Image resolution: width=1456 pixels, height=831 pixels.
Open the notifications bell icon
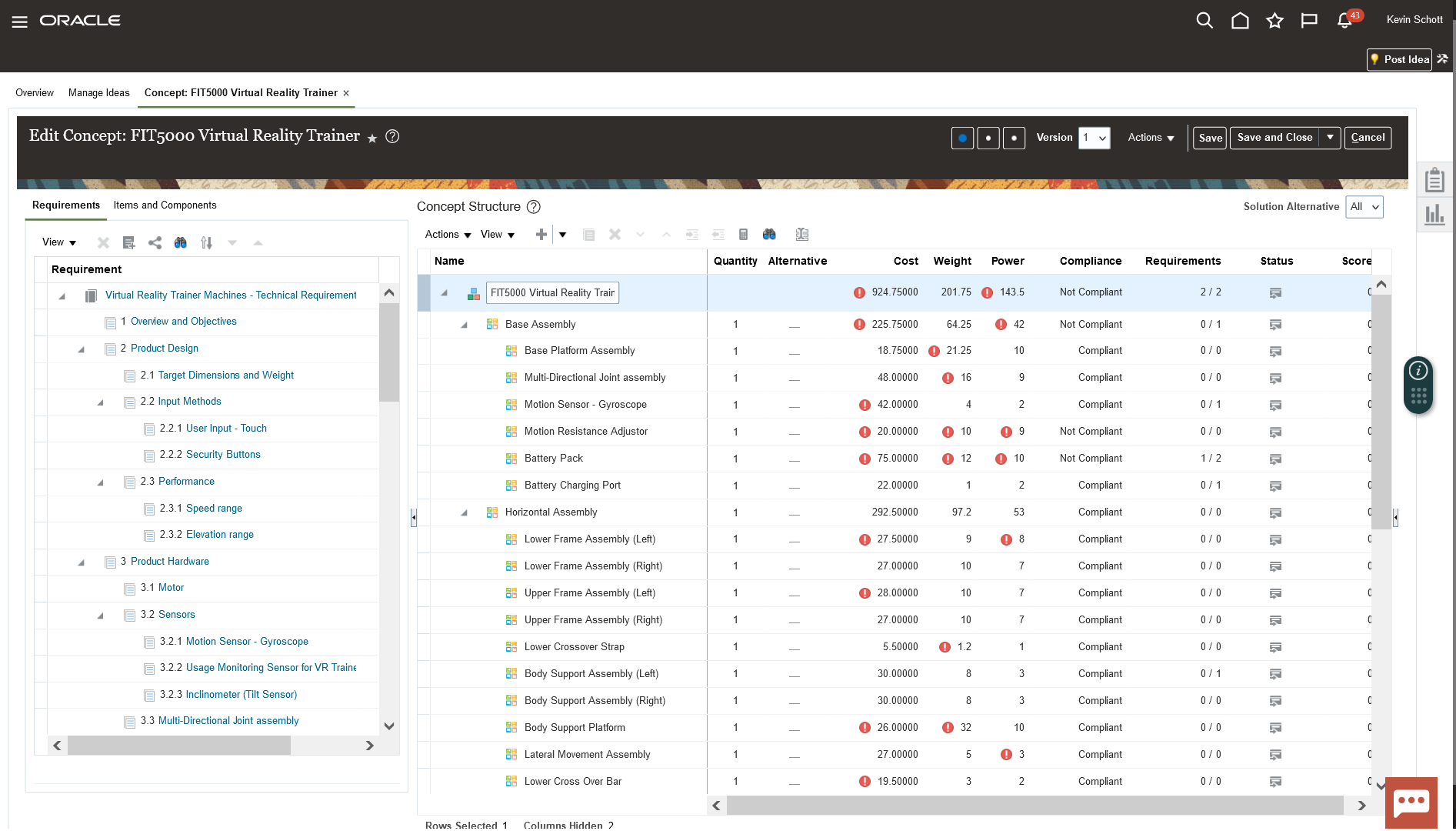tap(1344, 21)
